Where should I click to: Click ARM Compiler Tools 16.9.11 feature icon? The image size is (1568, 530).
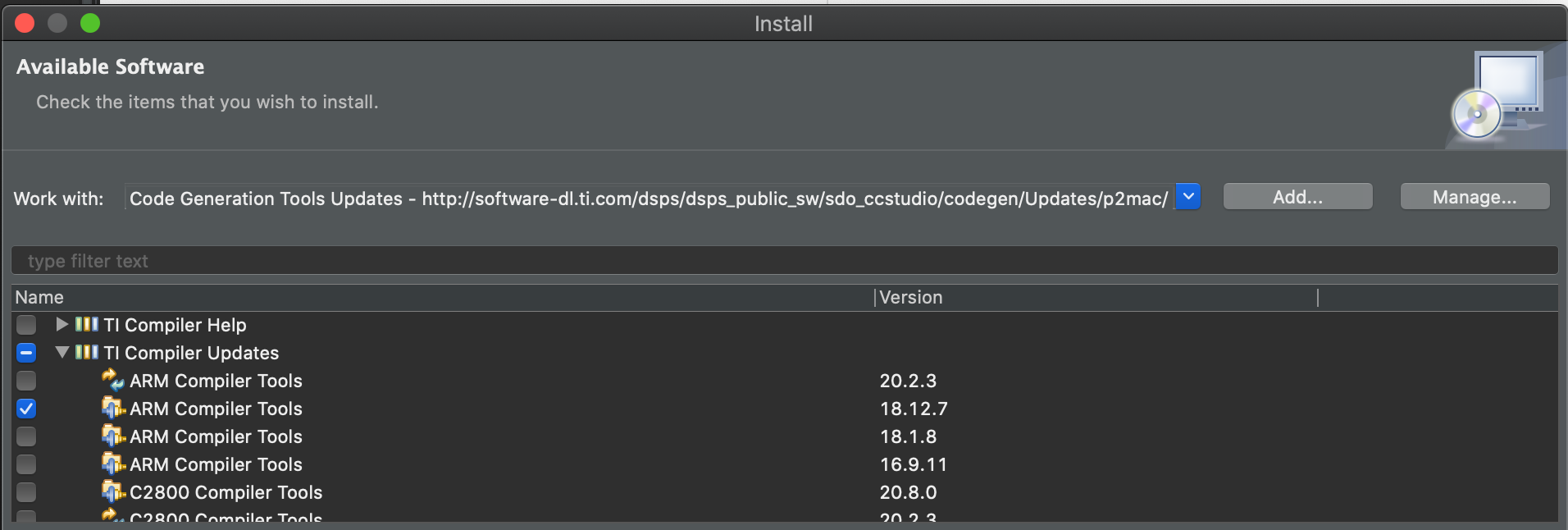click(x=112, y=464)
